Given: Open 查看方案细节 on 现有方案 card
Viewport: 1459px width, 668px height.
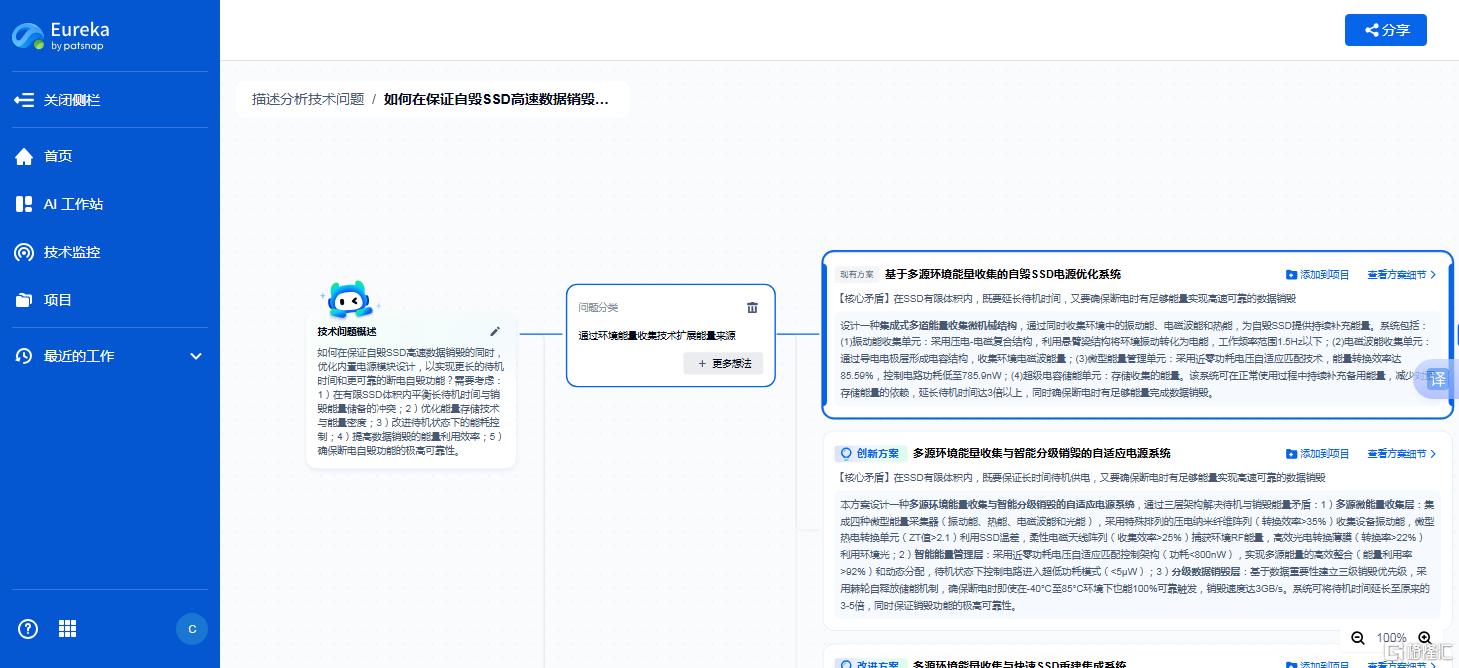Looking at the screenshot, I should [1402, 274].
